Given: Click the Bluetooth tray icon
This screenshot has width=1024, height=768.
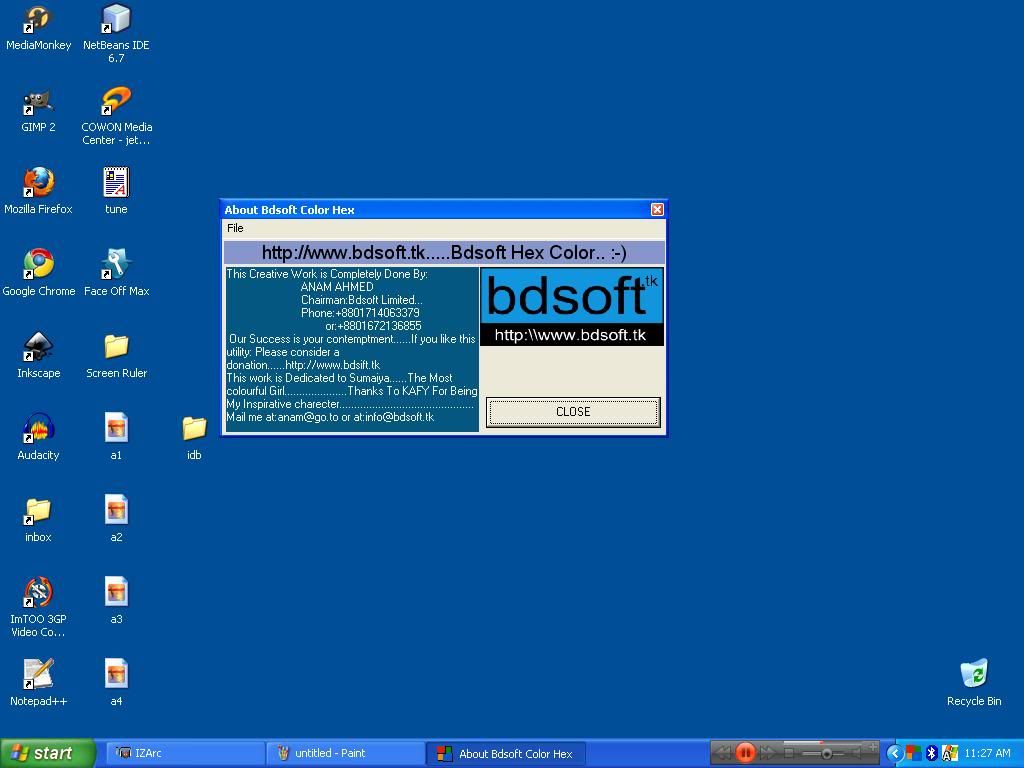Looking at the screenshot, I should pyautogui.click(x=931, y=753).
